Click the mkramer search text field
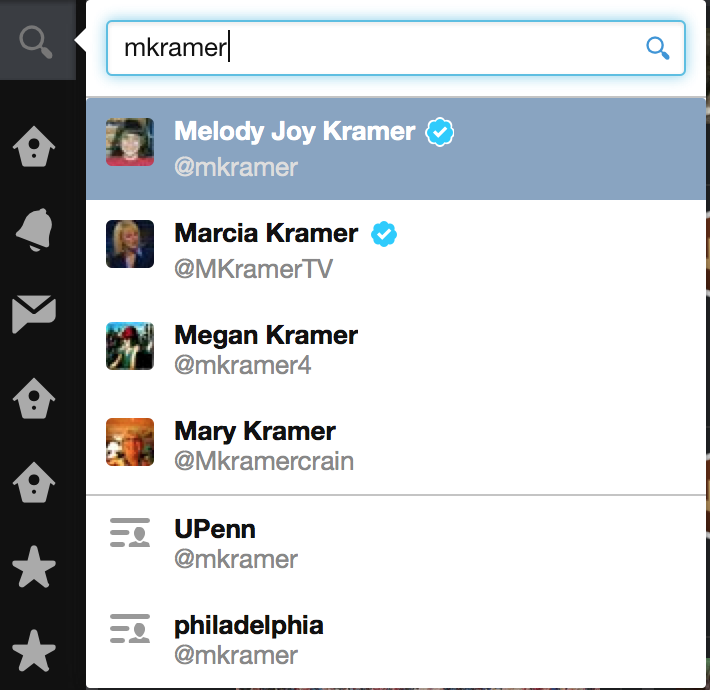This screenshot has width=710, height=690. 395,48
